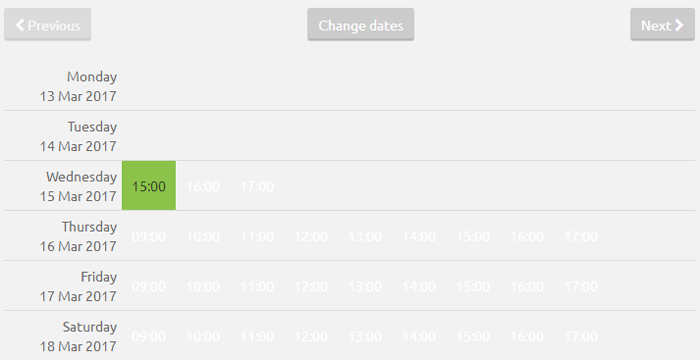Select the 11:00 slot on Friday 17 Mar
The width and height of the screenshot is (700, 360).
257,286
